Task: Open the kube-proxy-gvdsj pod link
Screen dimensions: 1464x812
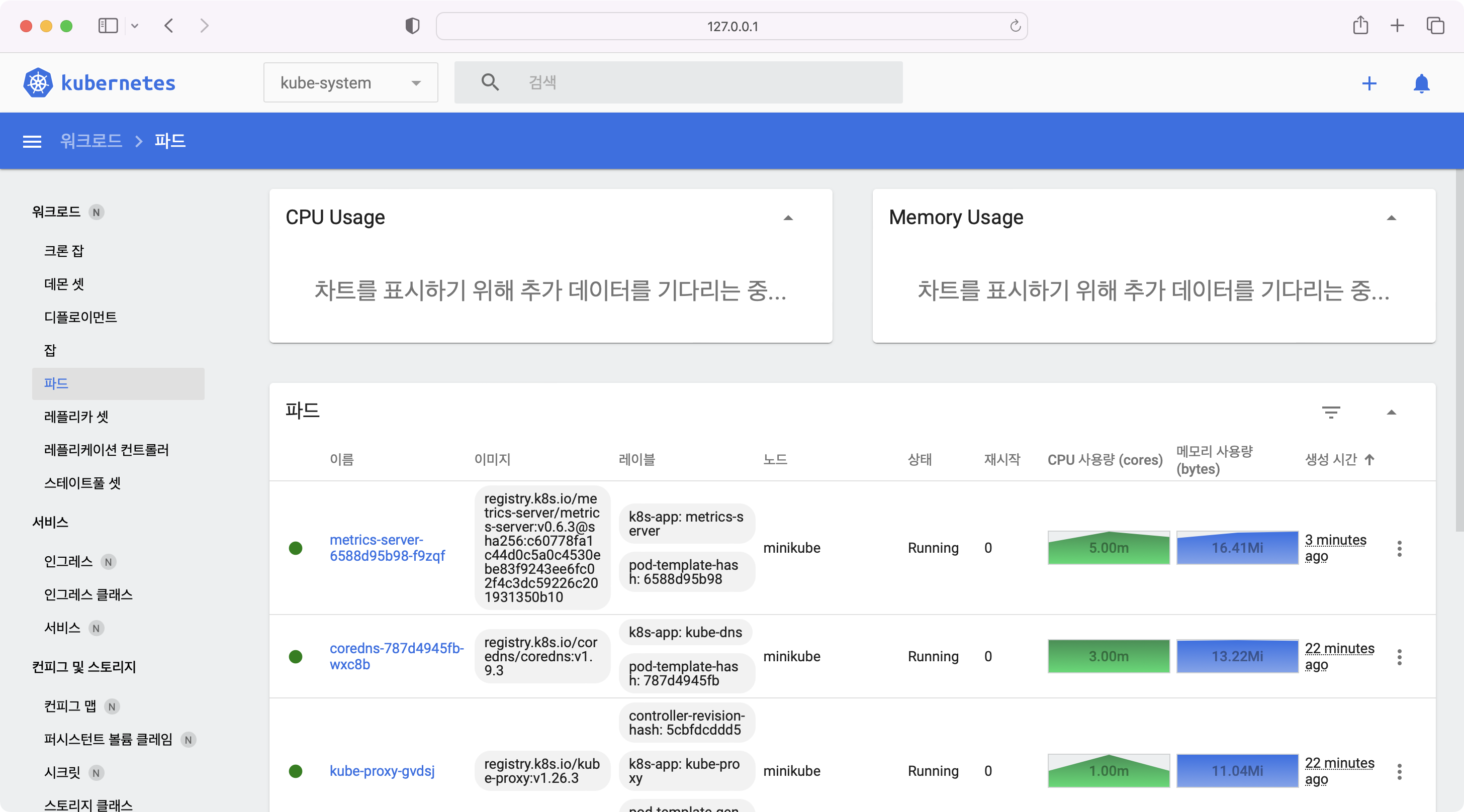Action: click(x=382, y=771)
